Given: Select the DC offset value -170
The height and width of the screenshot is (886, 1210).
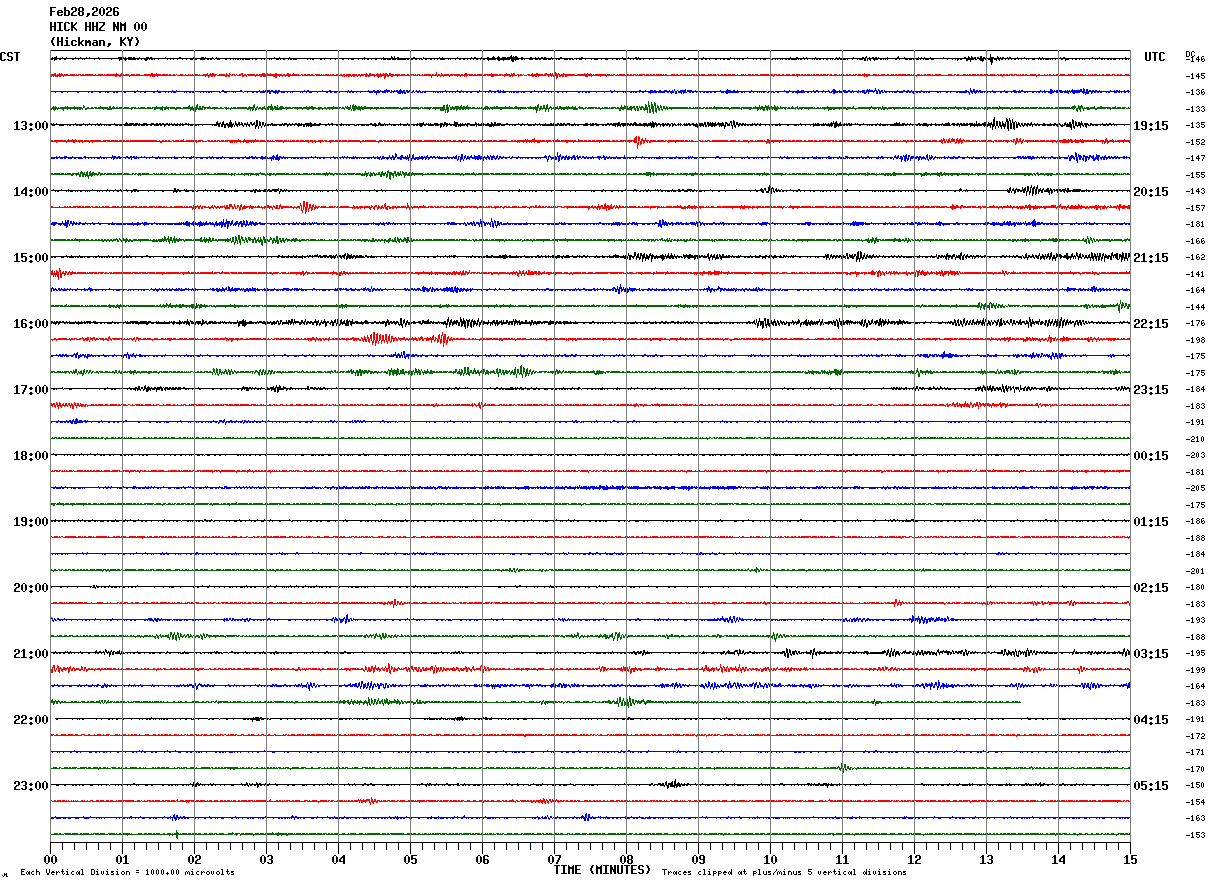Looking at the screenshot, I should 1195,769.
